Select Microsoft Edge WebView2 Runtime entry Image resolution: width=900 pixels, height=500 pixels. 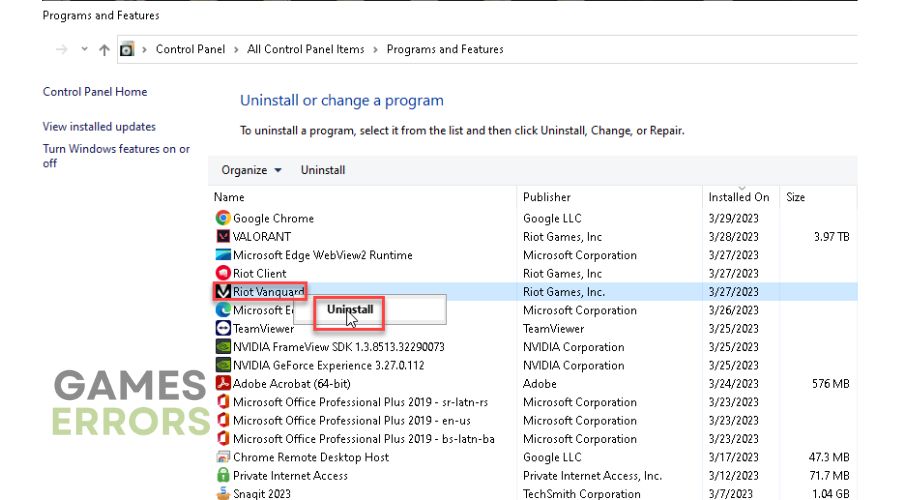point(323,255)
